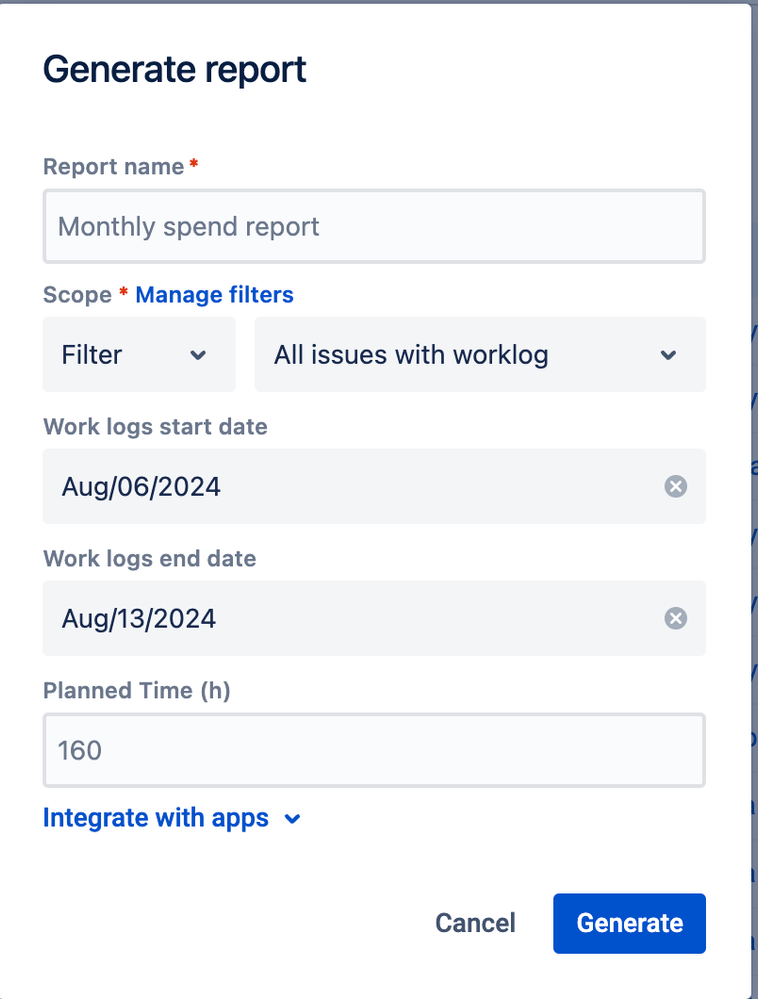The image size is (758, 999).
Task: Focus the Planned Time hours field
Action: click(374, 750)
